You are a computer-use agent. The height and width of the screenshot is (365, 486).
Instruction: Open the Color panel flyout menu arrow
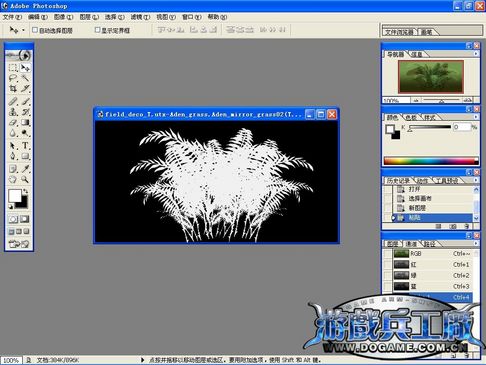pyautogui.click(x=476, y=117)
